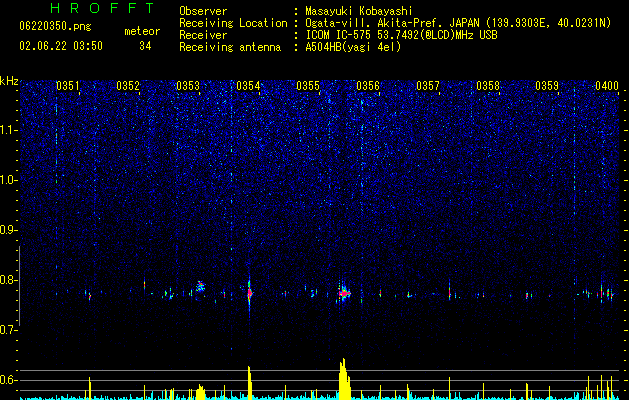Viewport: 629px width, 400px height.
Task: Click the 0400 time marker
Action: tap(607, 85)
